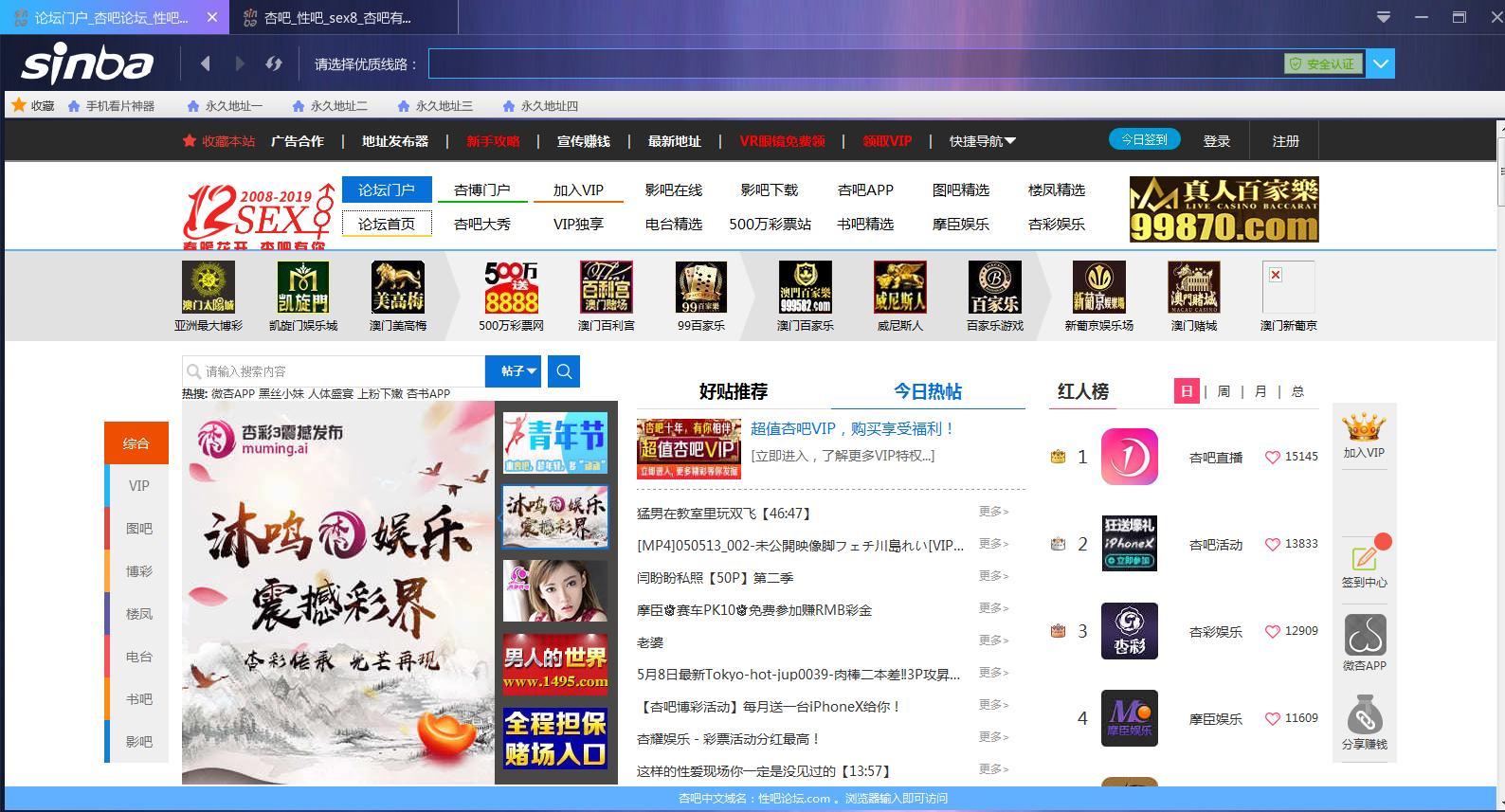Click the 分享赚钱 money bag icon
The width and height of the screenshot is (1505, 812).
1365,714
